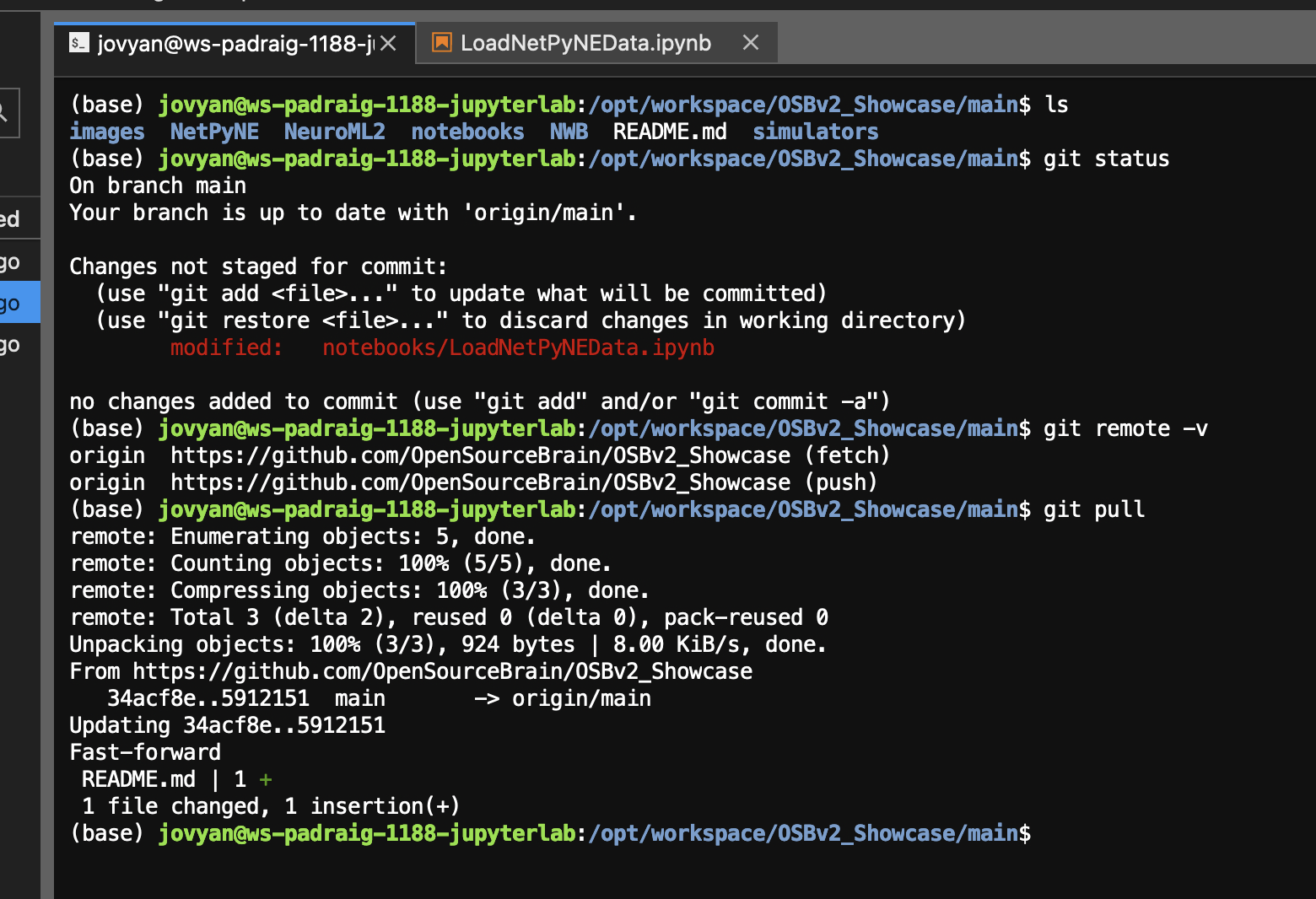Click the 'Unpacking objects: 100%' line
Screen dimensions: 1316x899
pos(448,644)
